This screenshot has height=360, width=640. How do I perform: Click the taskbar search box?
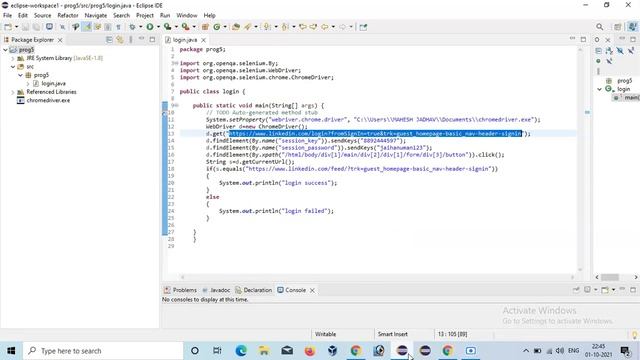click(103, 351)
